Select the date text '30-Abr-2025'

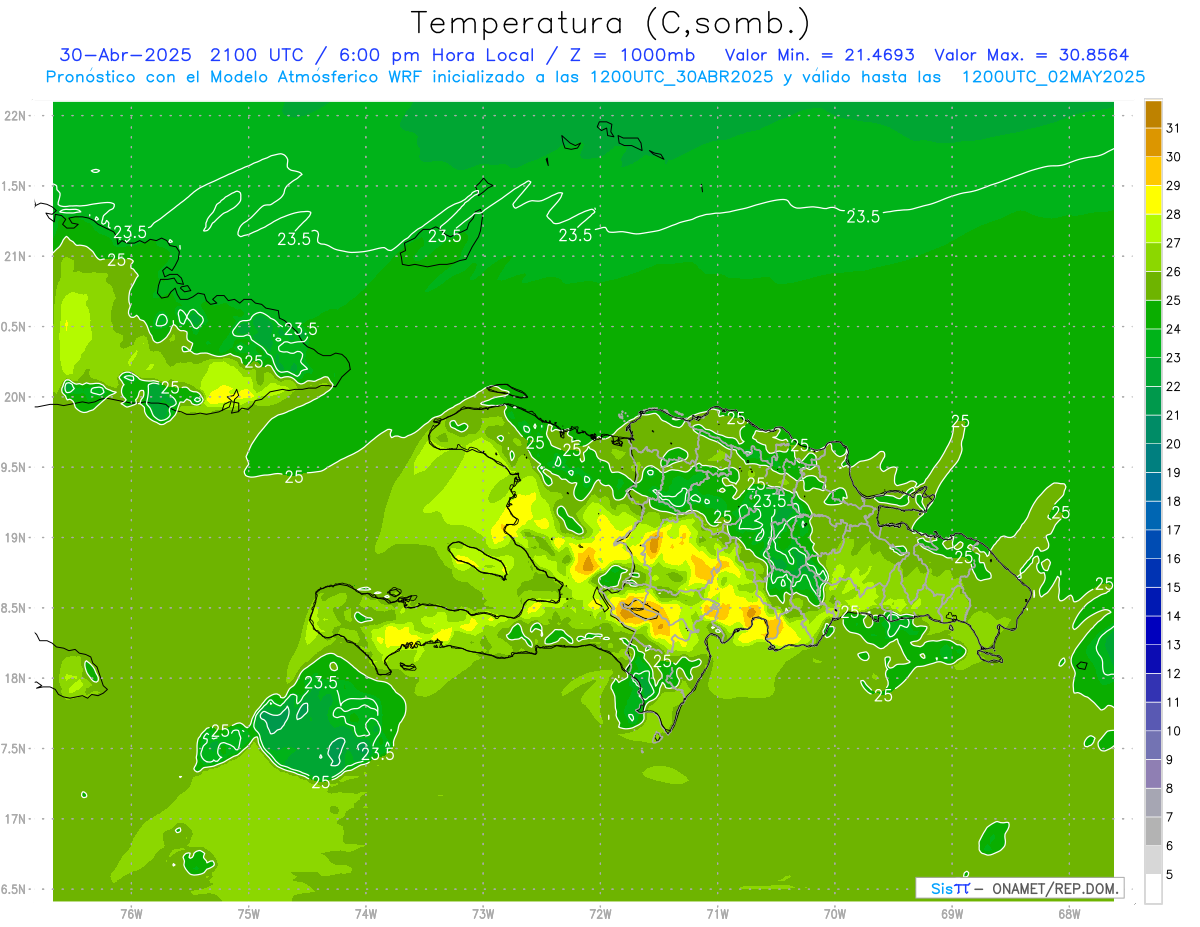[128, 55]
